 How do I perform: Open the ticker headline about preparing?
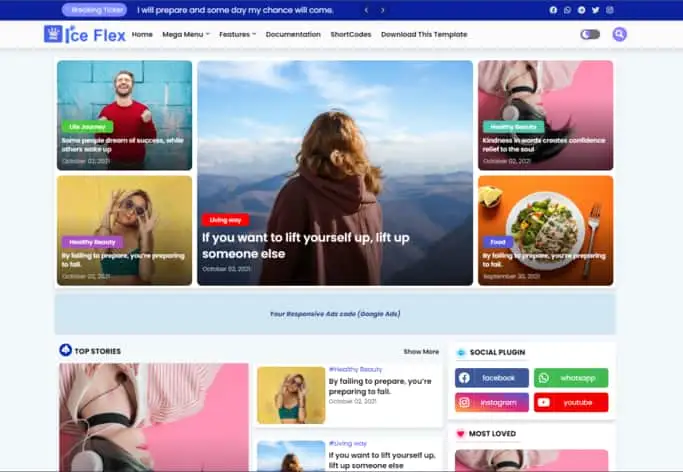pyautogui.click(x=235, y=10)
